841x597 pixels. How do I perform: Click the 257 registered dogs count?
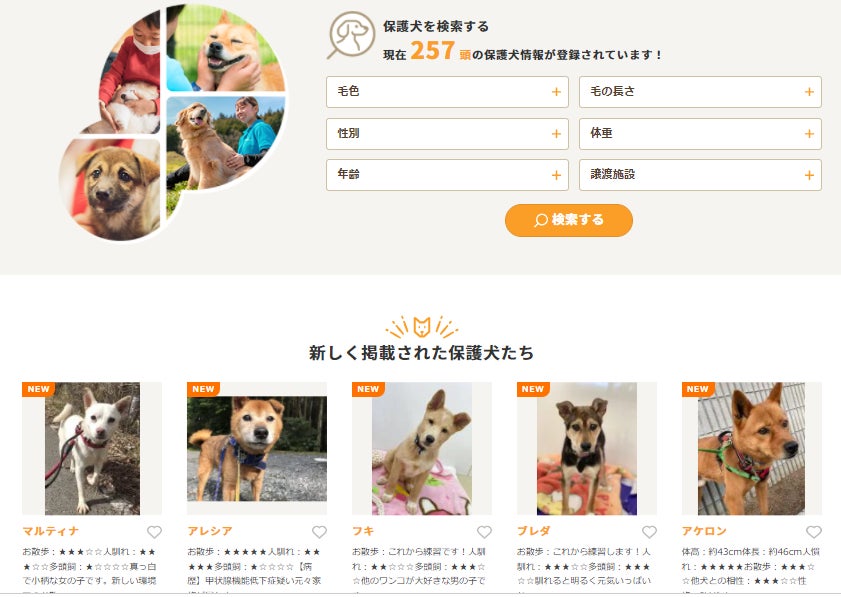pos(433,50)
